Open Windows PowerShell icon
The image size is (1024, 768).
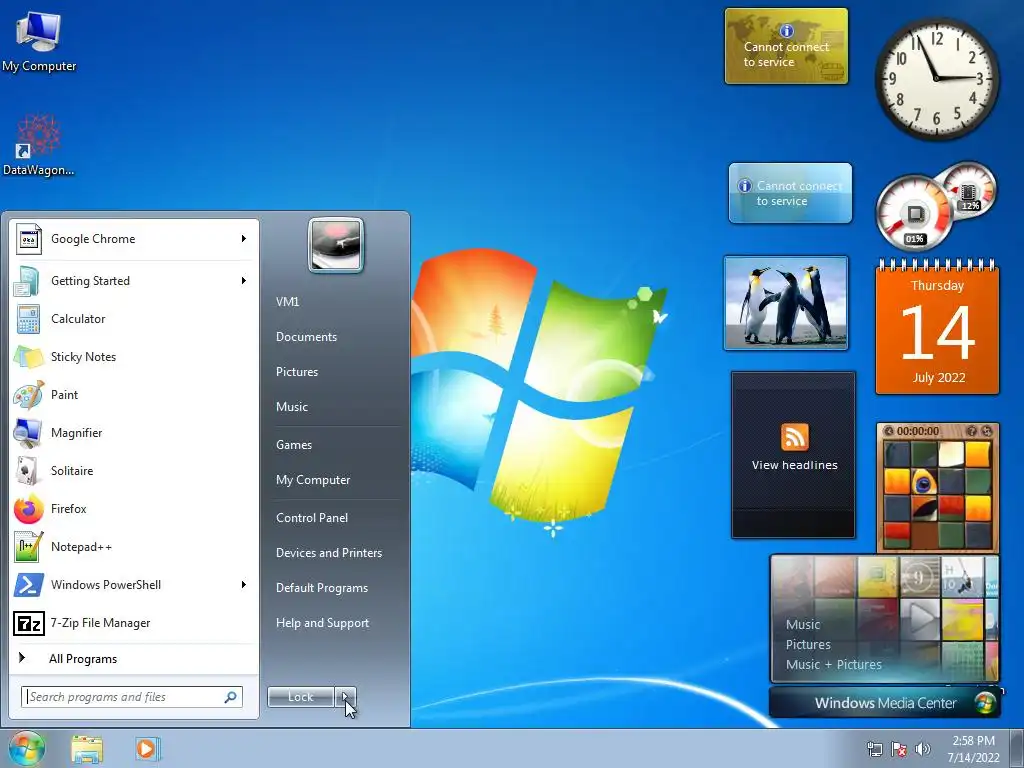[29, 584]
